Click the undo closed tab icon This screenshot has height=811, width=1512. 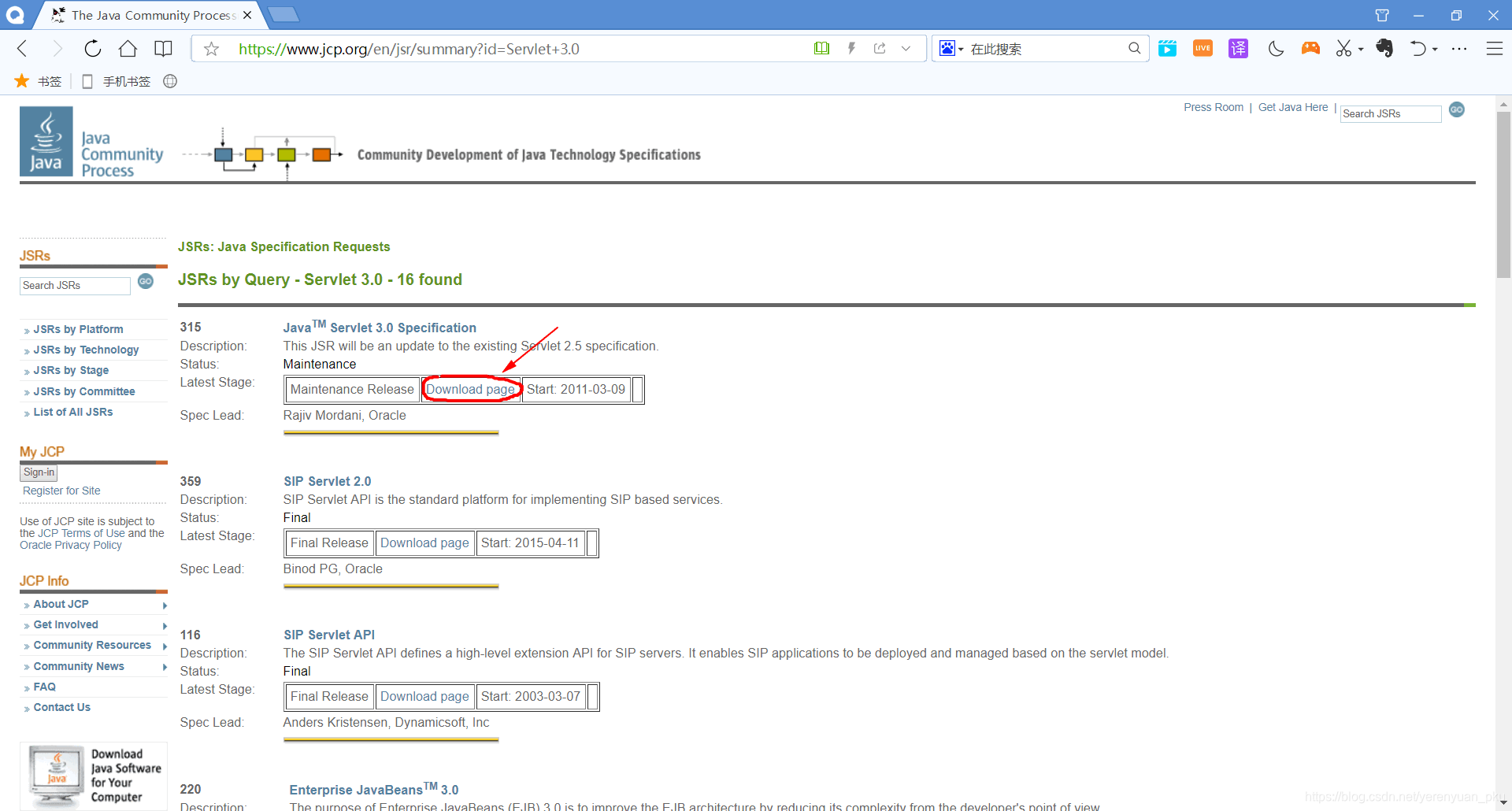point(1418,49)
